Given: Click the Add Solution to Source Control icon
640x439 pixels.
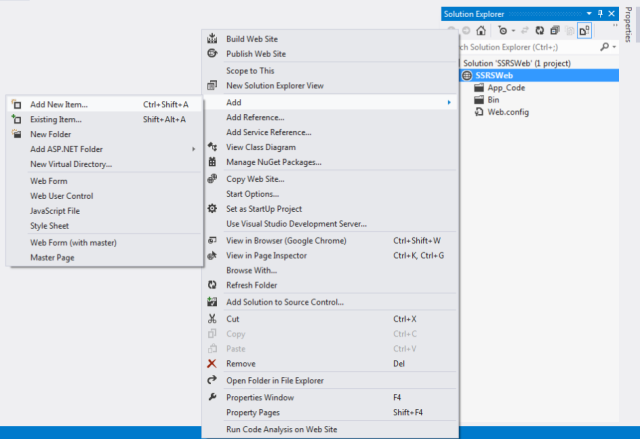Looking at the screenshot, I should (212, 302).
